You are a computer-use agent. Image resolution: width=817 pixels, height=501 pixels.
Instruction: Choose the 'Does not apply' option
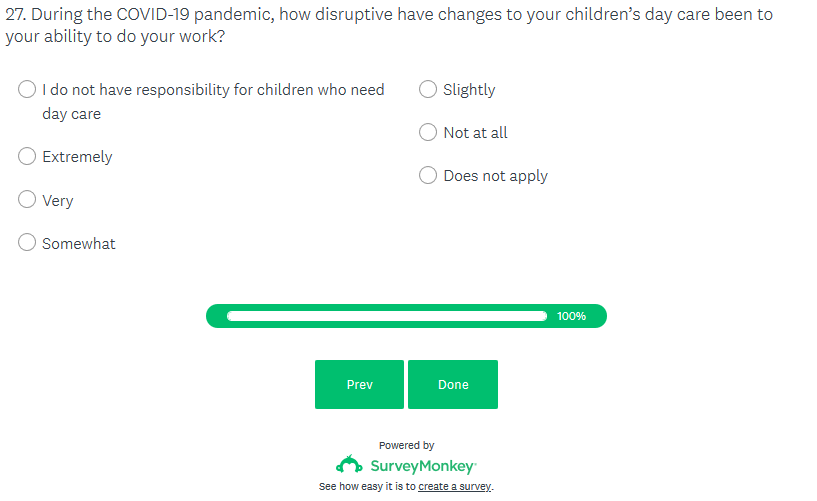click(x=428, y=175)
